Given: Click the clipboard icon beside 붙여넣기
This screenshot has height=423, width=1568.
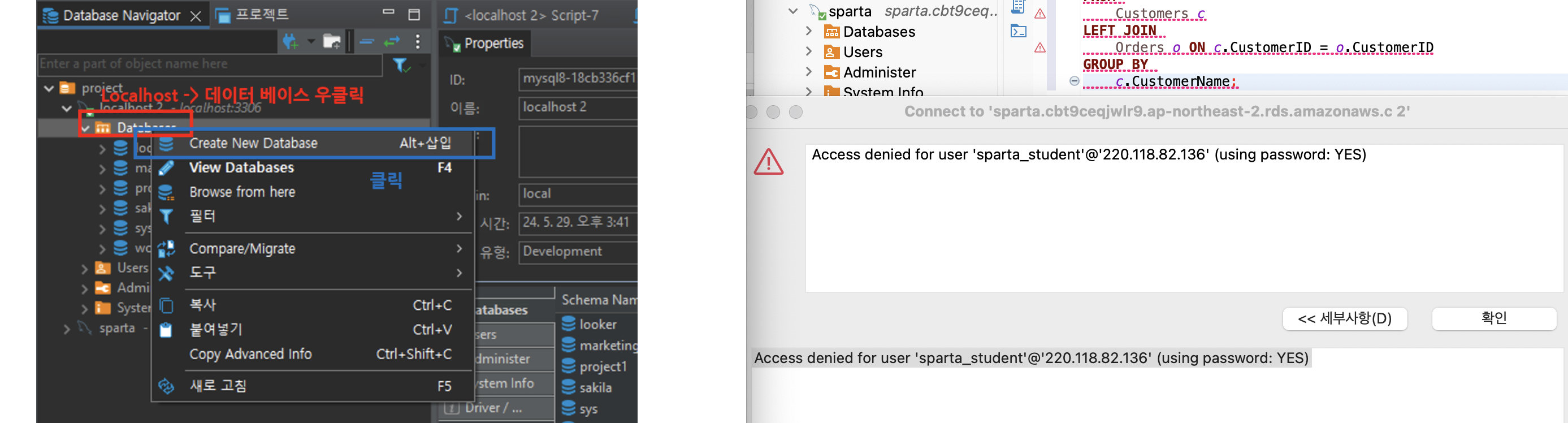Looking at the screenshot, I should tap(166, 330).
